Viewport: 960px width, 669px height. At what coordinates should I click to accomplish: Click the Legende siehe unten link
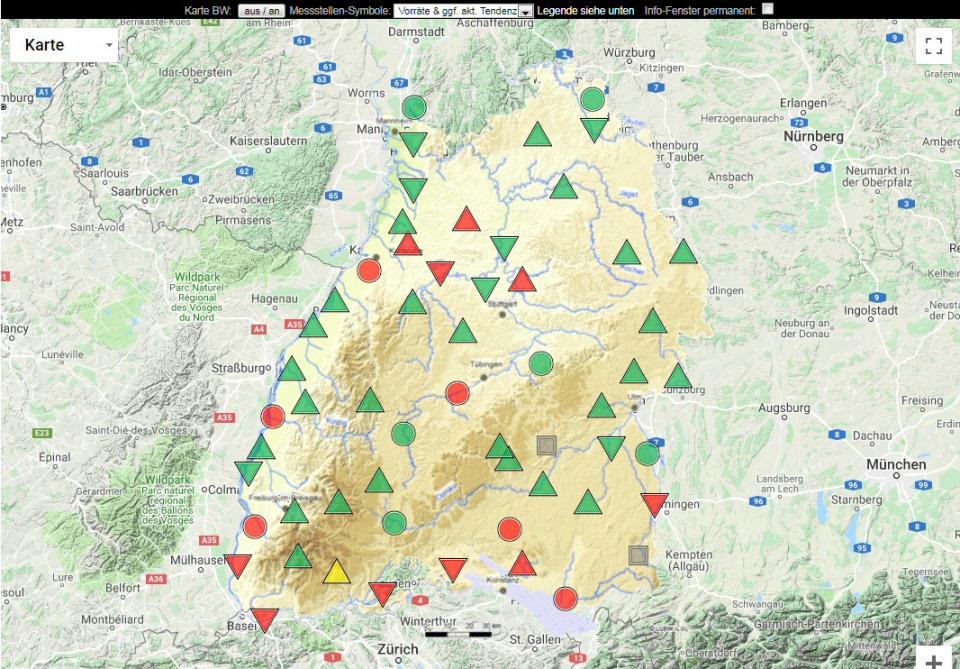coord(586,10)
